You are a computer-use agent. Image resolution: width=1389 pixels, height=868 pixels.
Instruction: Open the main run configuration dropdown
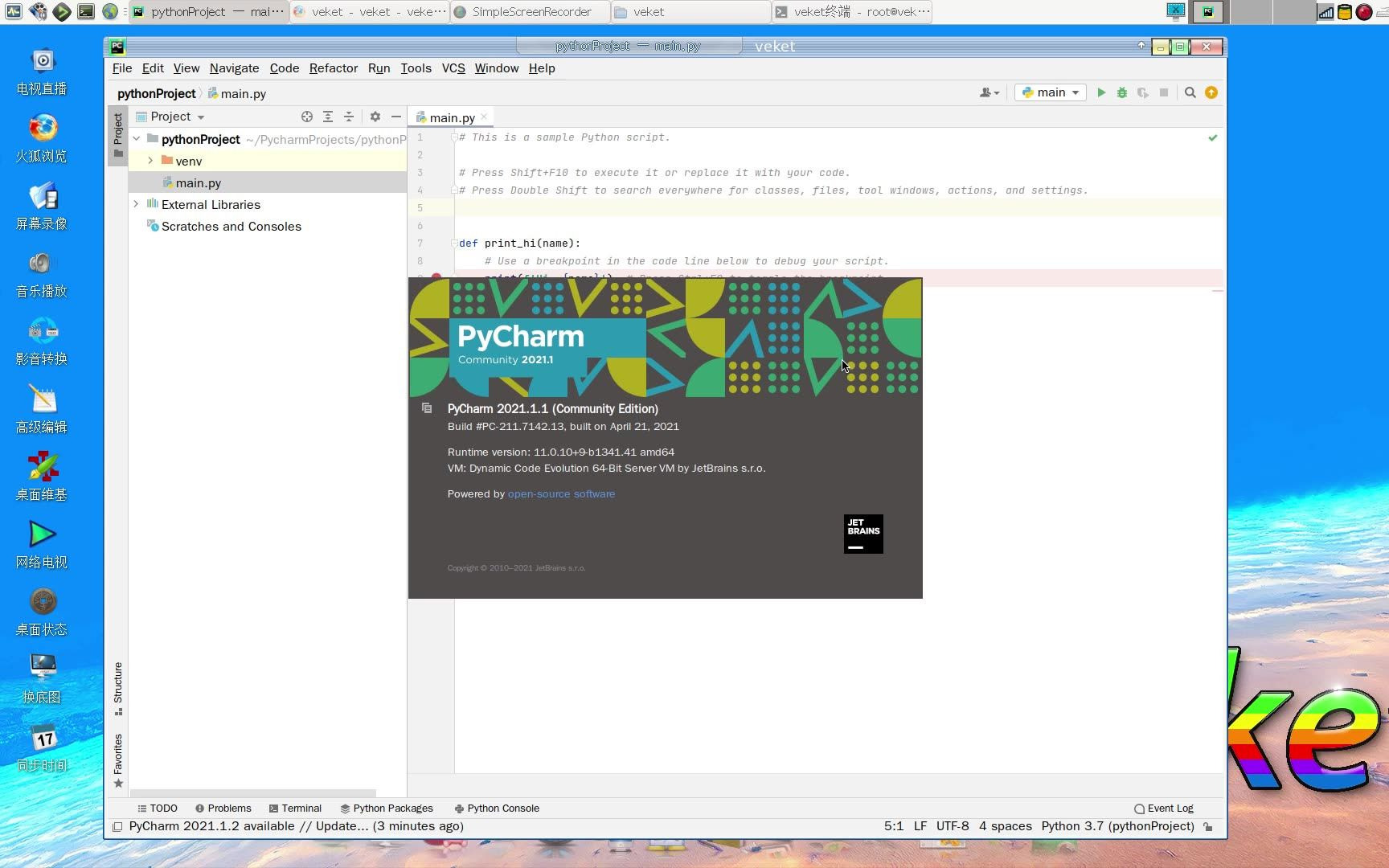1051,92
